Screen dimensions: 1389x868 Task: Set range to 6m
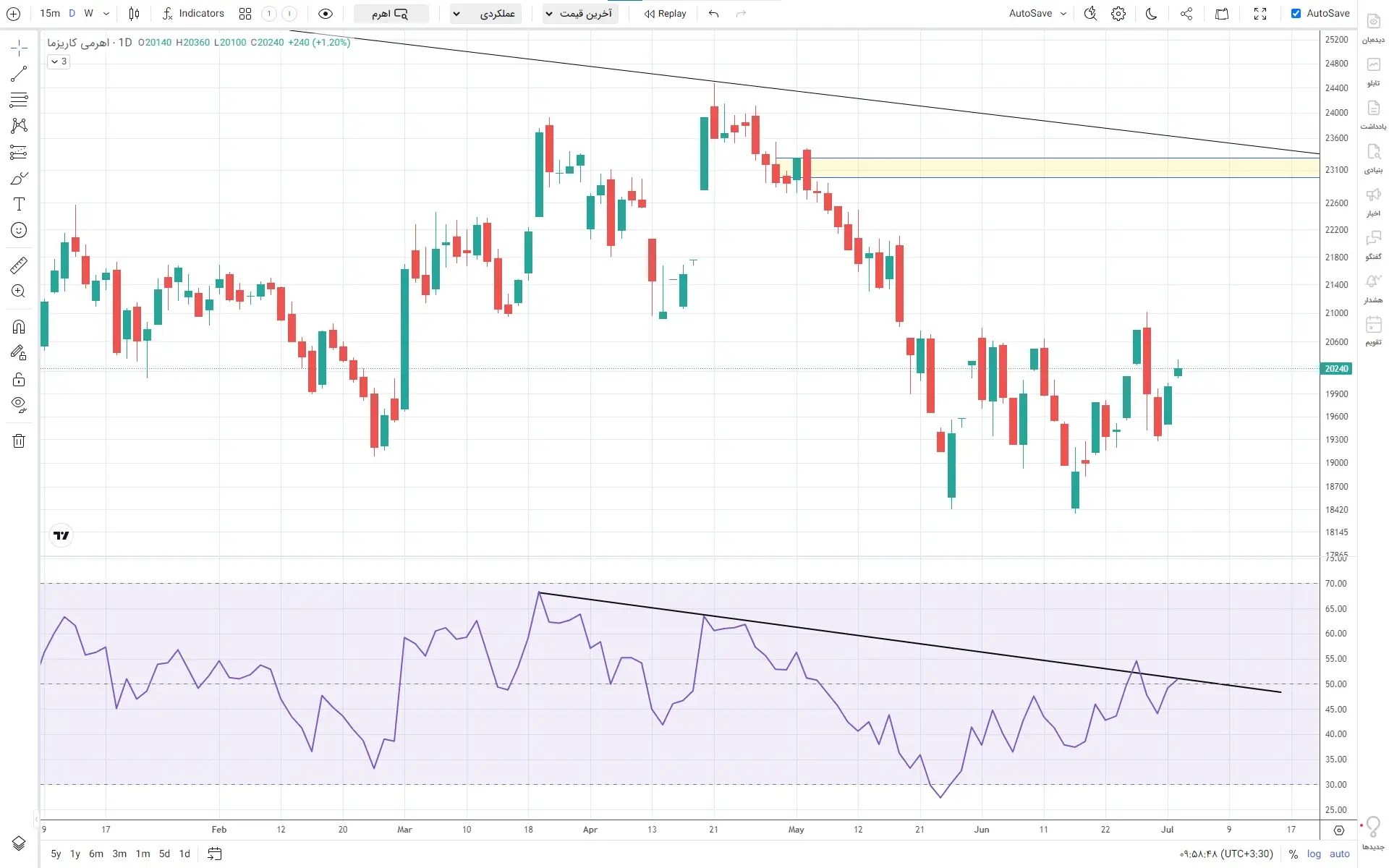coord(96,854)
